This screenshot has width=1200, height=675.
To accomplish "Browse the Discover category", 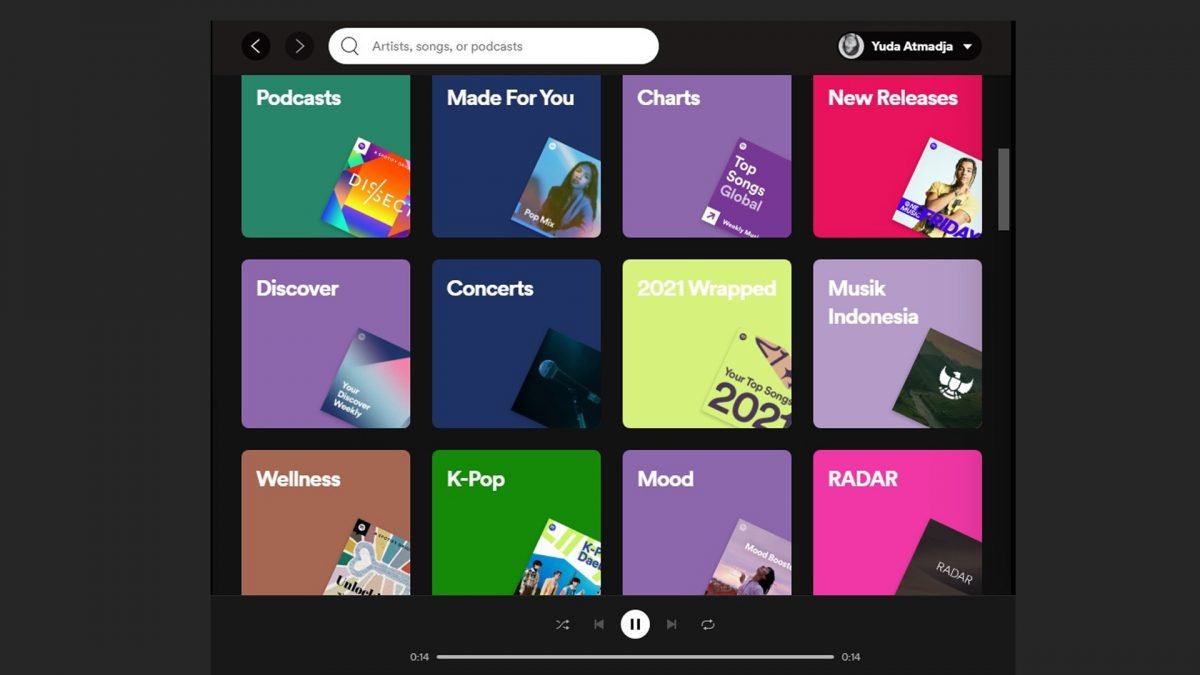I will 326,344.
